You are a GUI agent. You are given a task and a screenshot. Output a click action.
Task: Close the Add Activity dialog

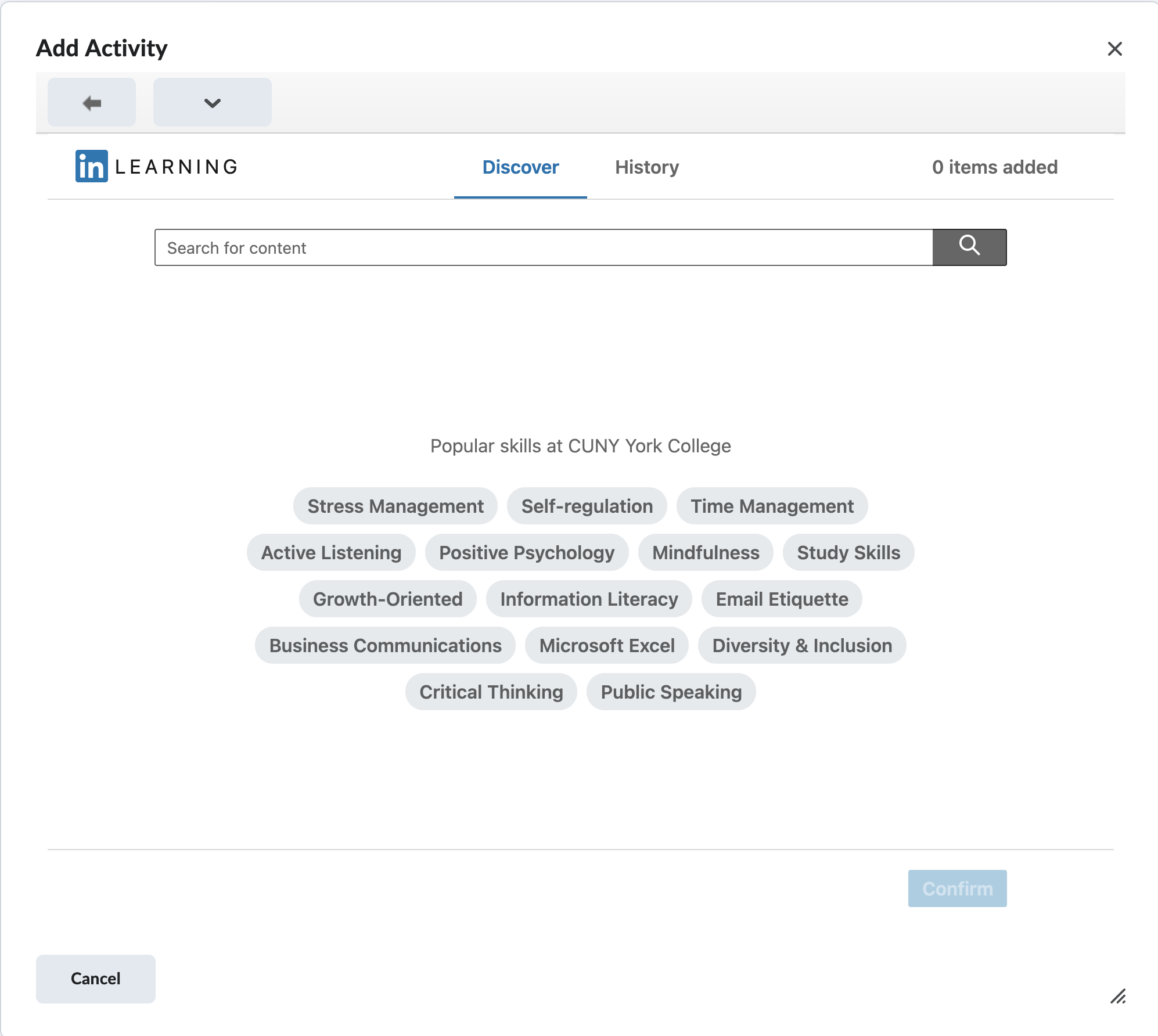pos(1116,48)
